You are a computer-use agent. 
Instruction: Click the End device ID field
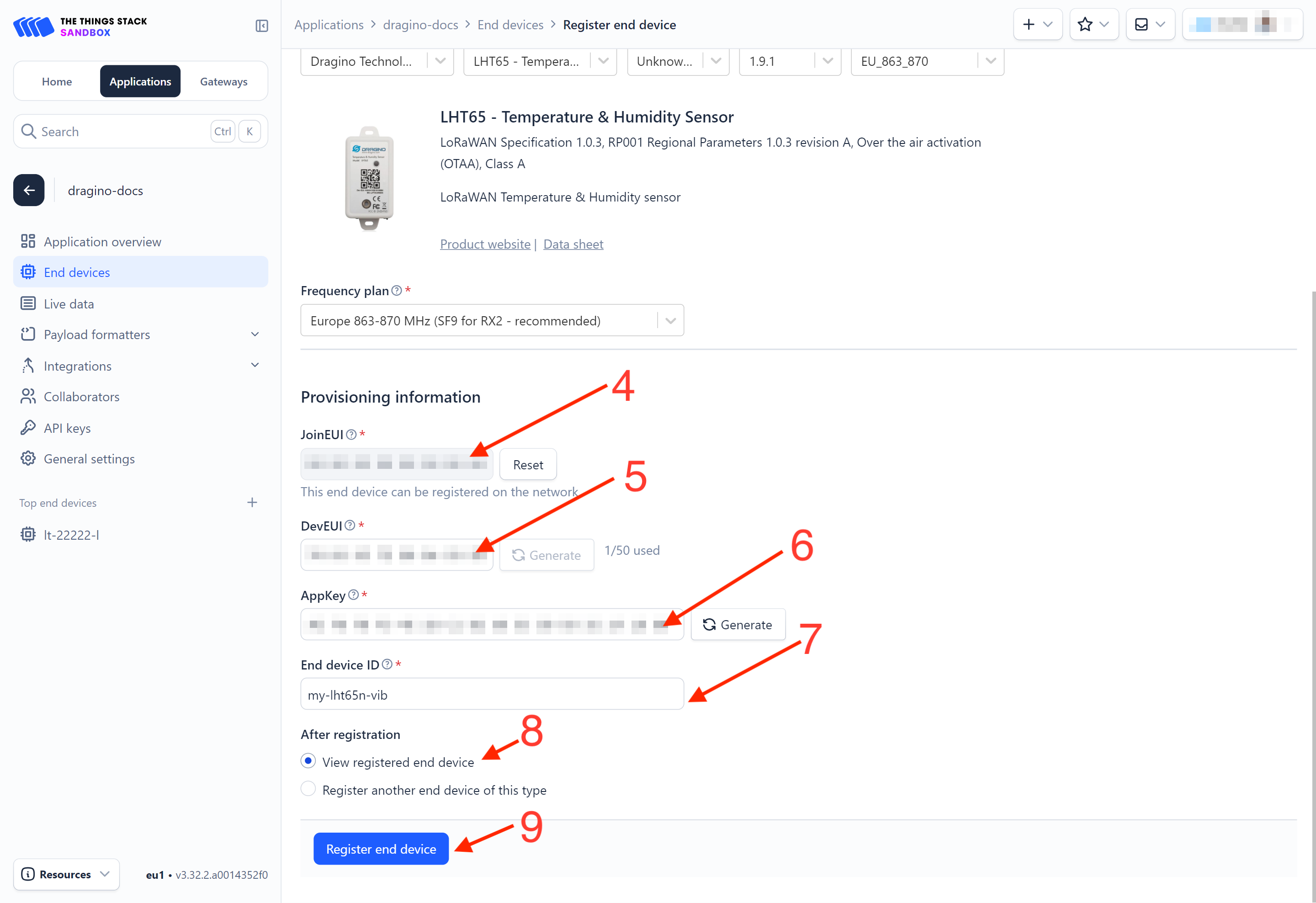(x=492, y=694)
